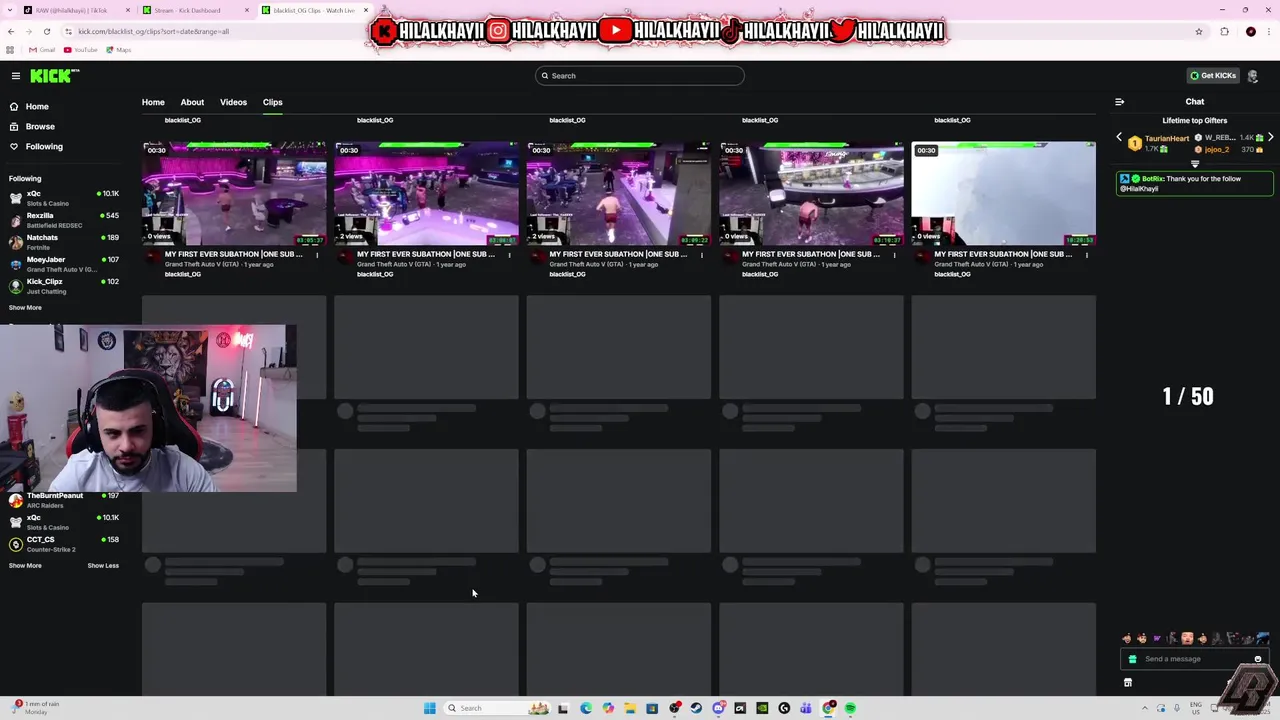The image size is (1280, 720).
Task: Play the fourth clip thumbnail
Action: [x=811, y=193]
